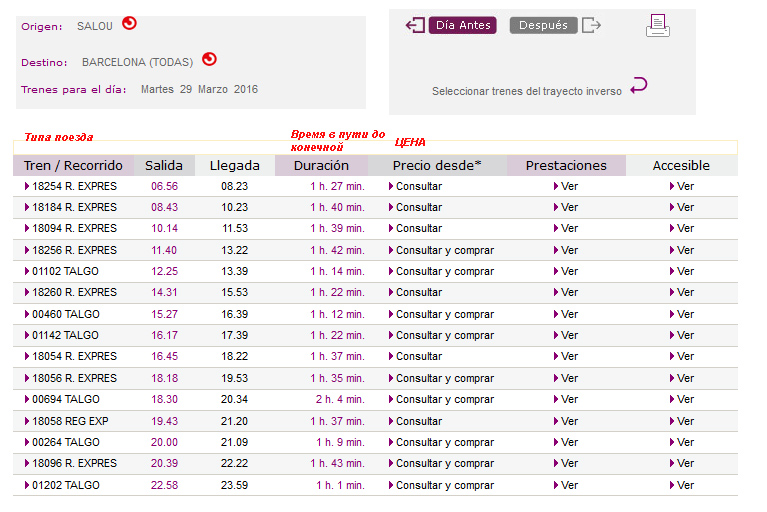Expand train 18256 R. EXPRES route
Screen dimensions: 767x512
tap(71, 250)
